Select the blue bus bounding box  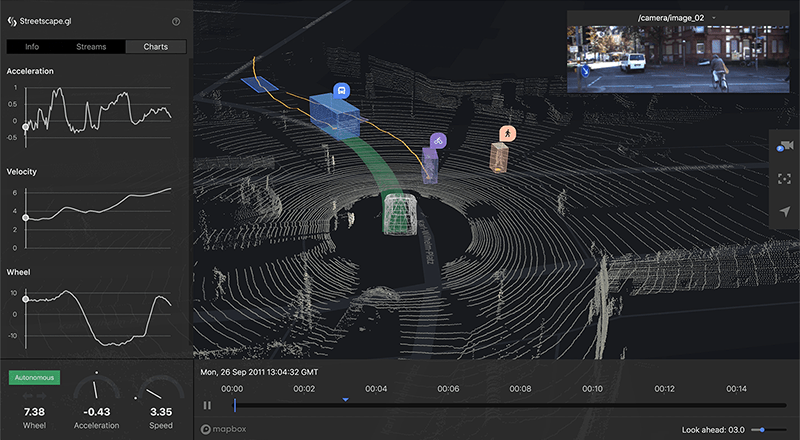[334, 116]
